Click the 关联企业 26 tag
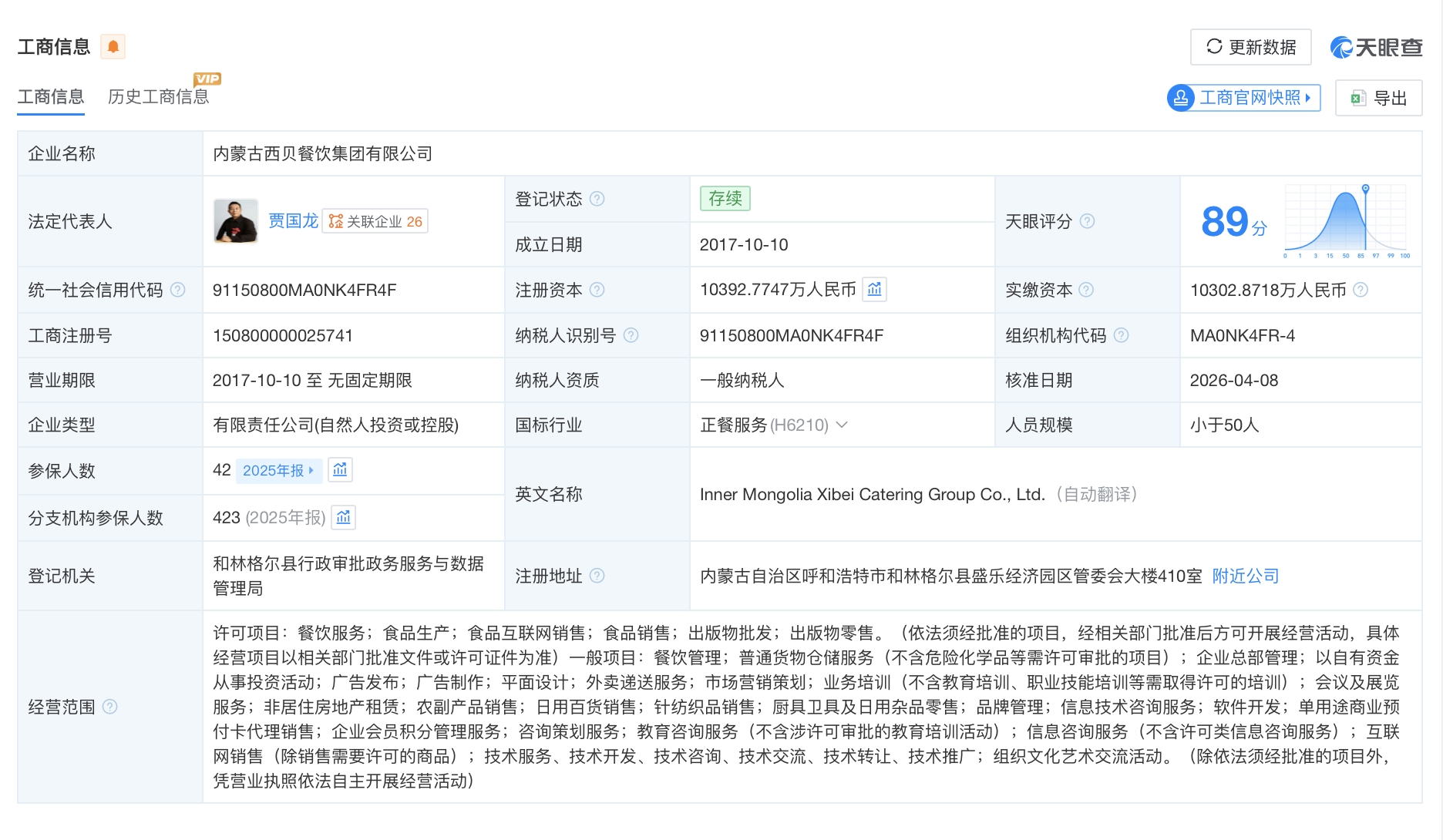The height and width of the screenshot is (840, 1443). coord(375,222)
